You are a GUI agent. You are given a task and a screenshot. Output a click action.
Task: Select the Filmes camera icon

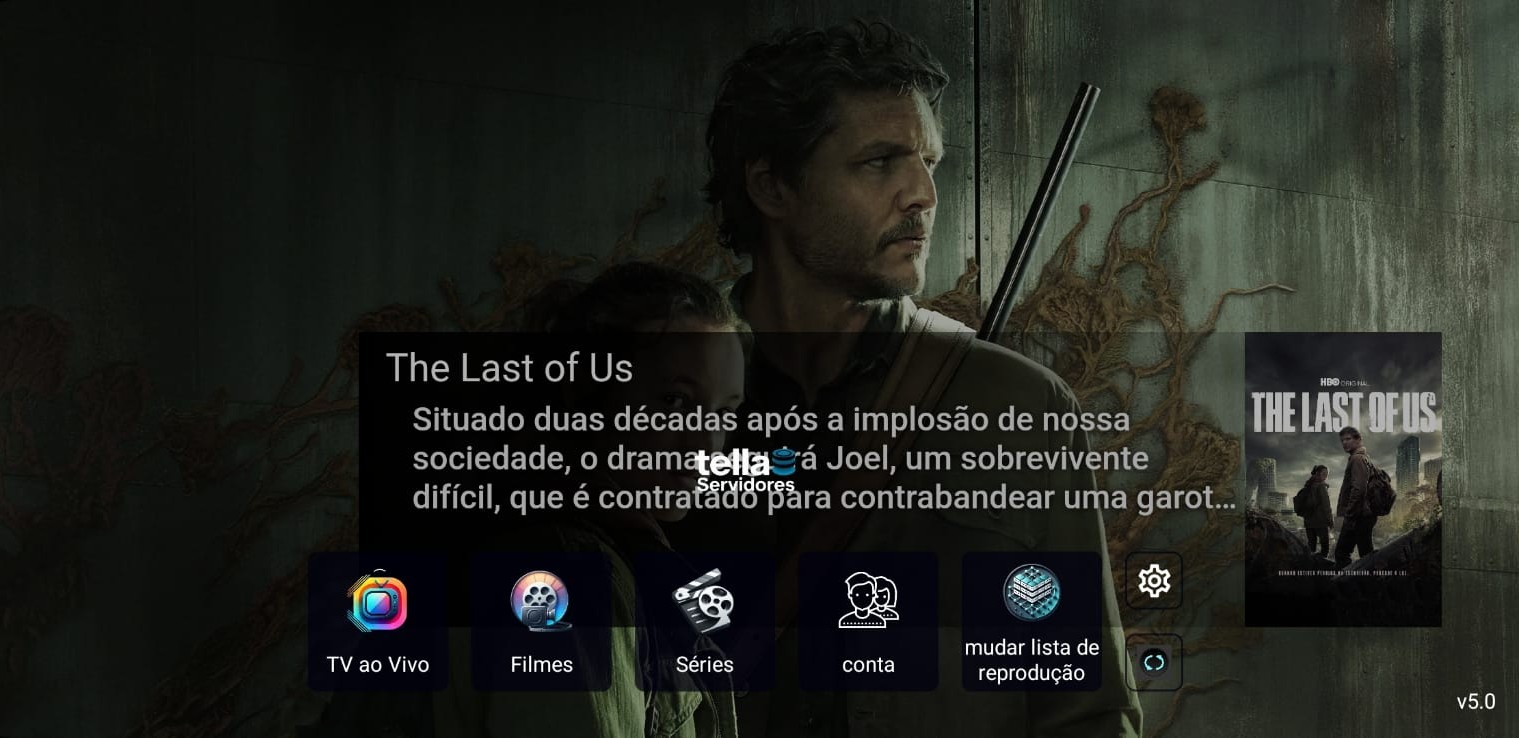(x=540, y=601)
